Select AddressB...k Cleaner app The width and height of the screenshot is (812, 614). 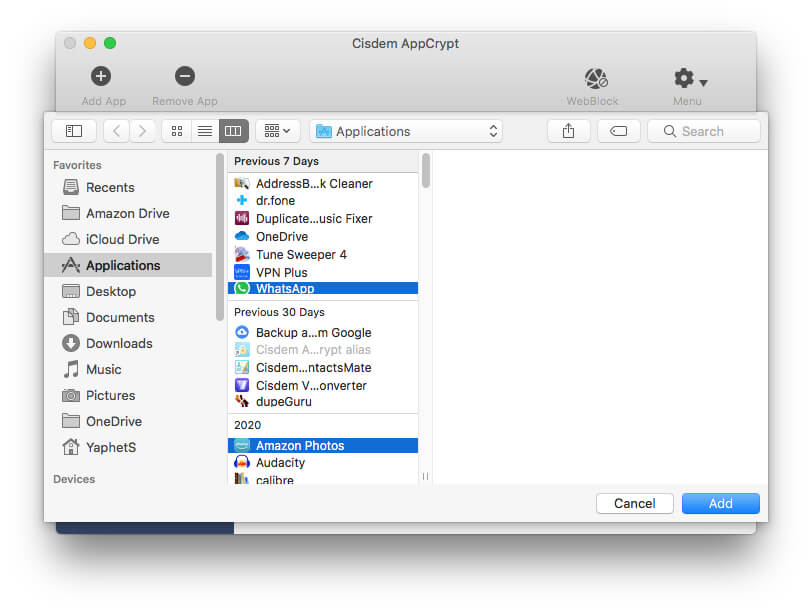(x=323, y=183)
